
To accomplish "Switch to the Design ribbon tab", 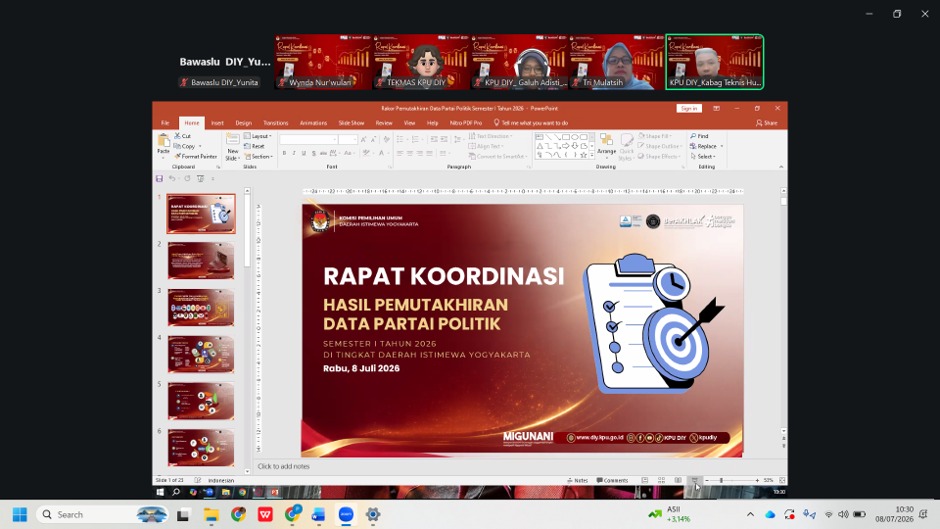I will coord(243,123).
